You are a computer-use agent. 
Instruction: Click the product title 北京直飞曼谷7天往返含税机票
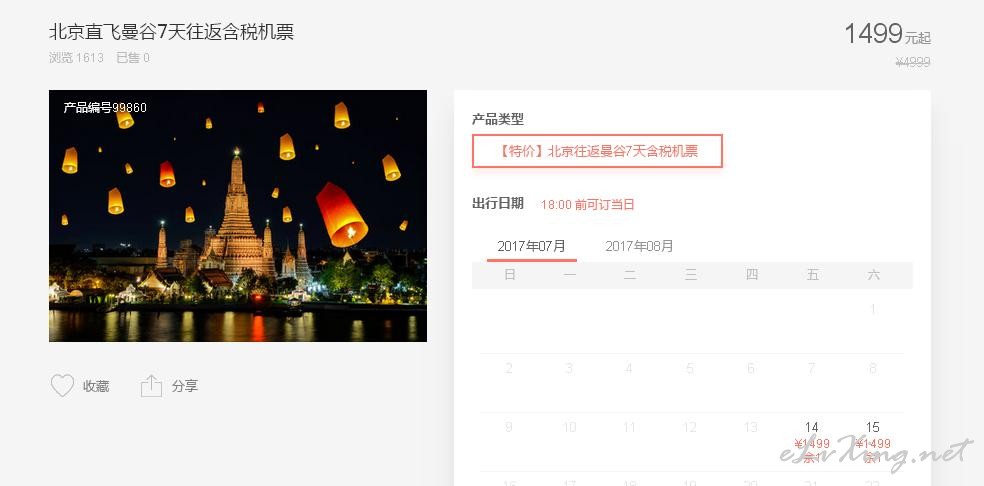click(x=171, y=32)
